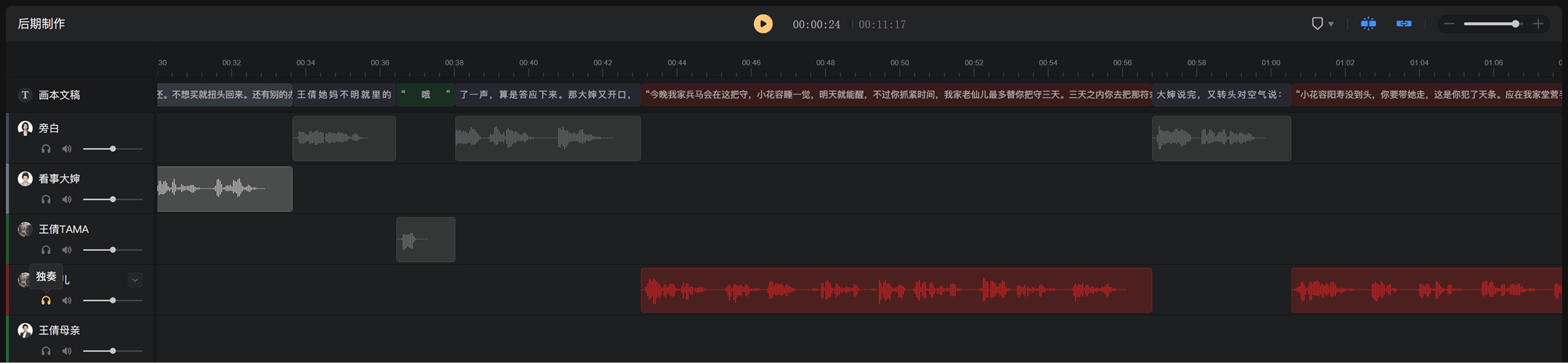The height and width of the screenshot is (363, 1568).
Task: Adjust the timeline zoom slider
Action: (x=1493, y=24)
